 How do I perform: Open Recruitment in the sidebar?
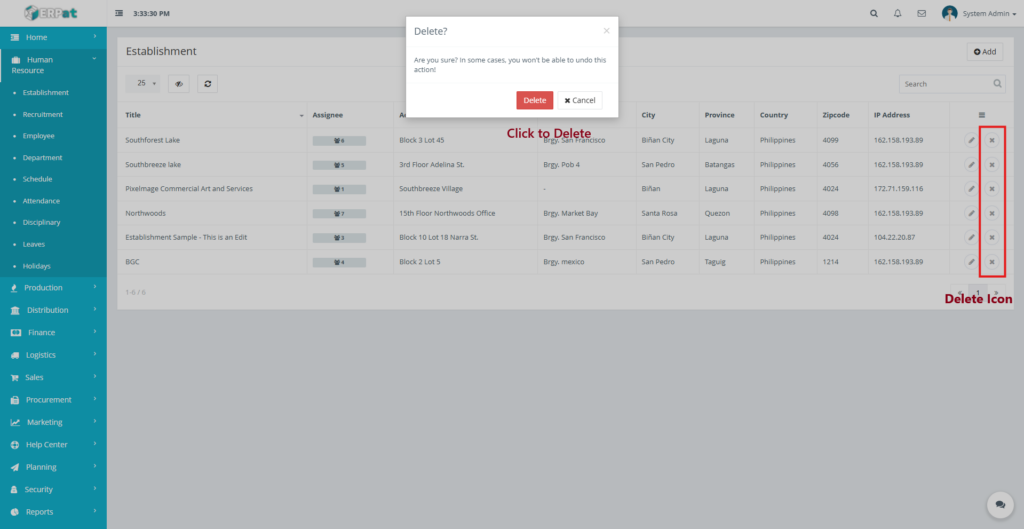click(43, 114)
